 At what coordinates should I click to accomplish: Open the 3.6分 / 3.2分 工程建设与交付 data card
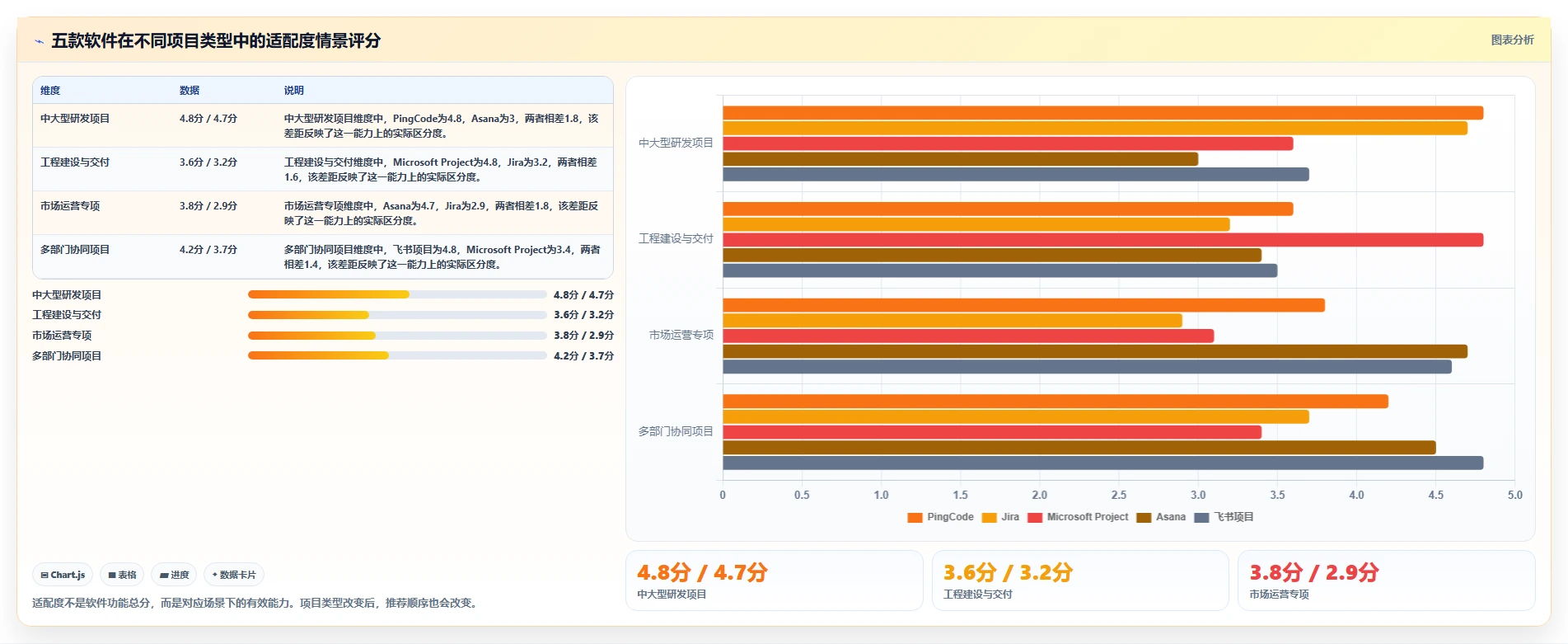(1080, 581)
